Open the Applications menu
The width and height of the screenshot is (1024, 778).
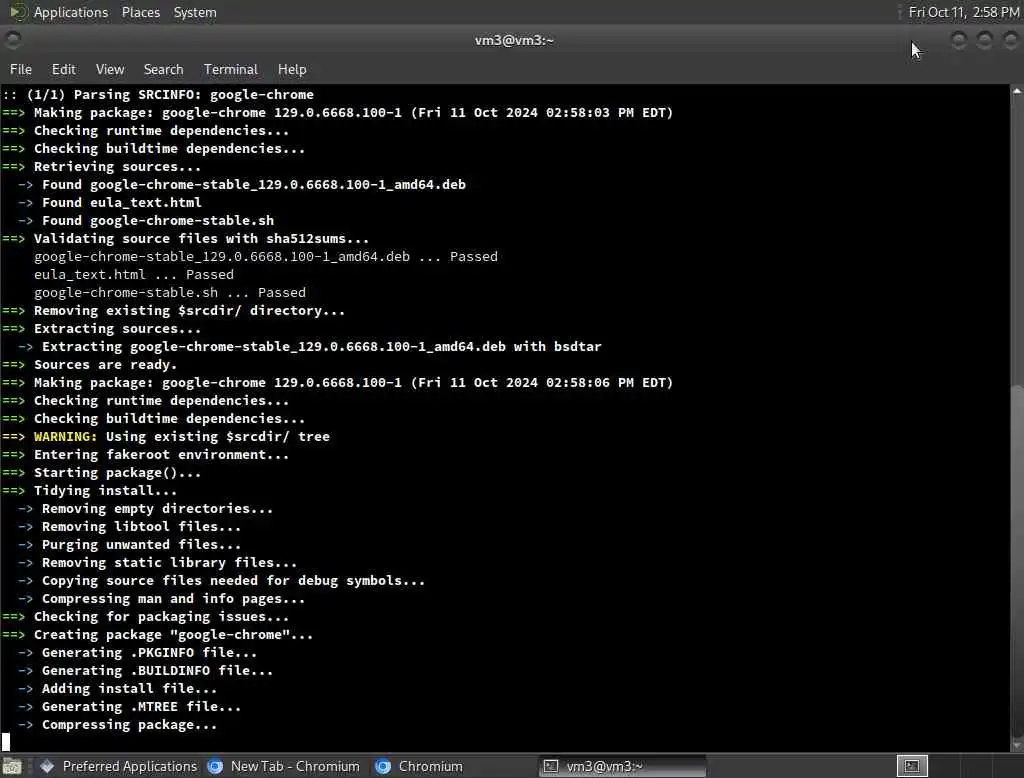pos(71,12)
